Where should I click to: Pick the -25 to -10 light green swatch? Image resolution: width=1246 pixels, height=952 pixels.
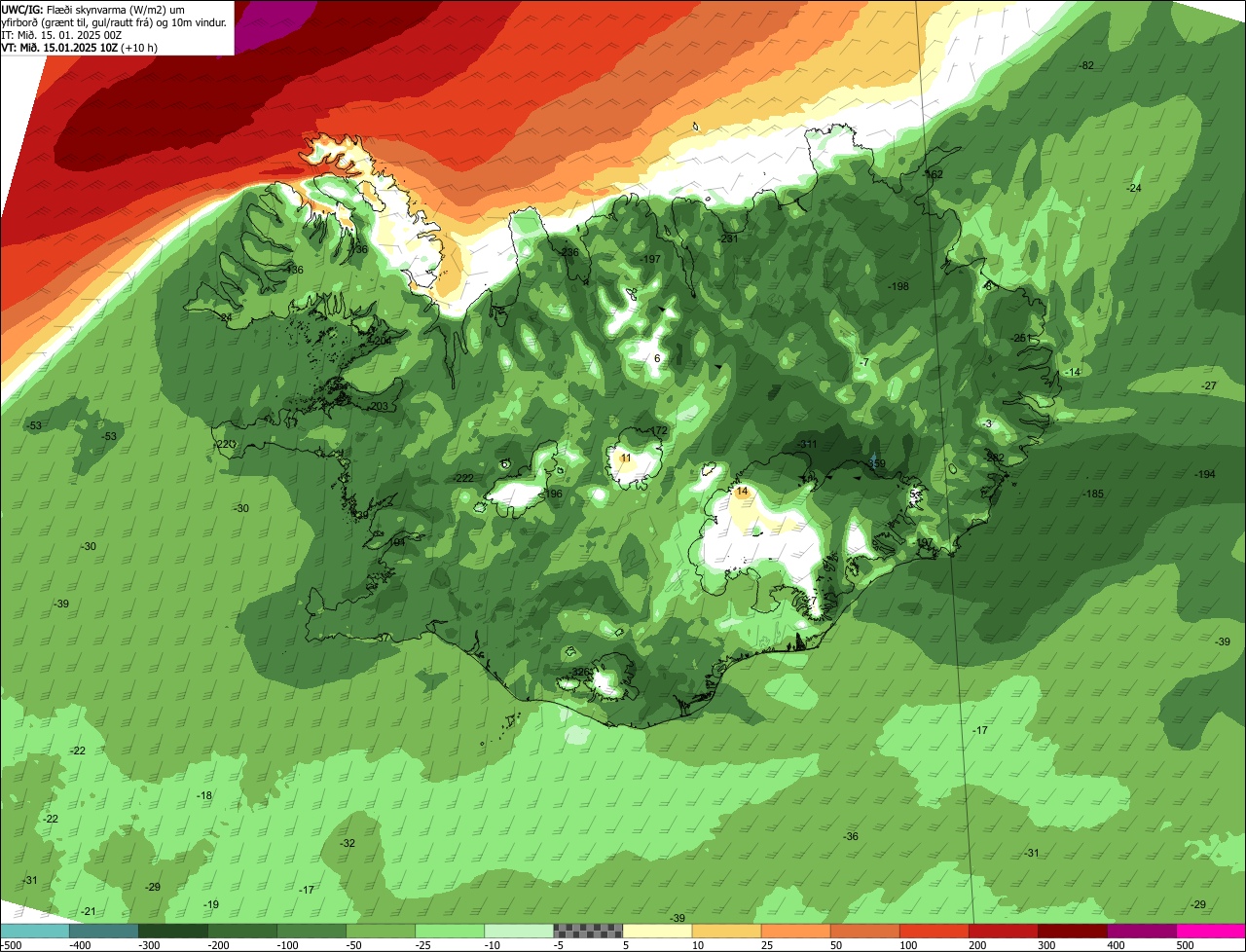[450, 931]
